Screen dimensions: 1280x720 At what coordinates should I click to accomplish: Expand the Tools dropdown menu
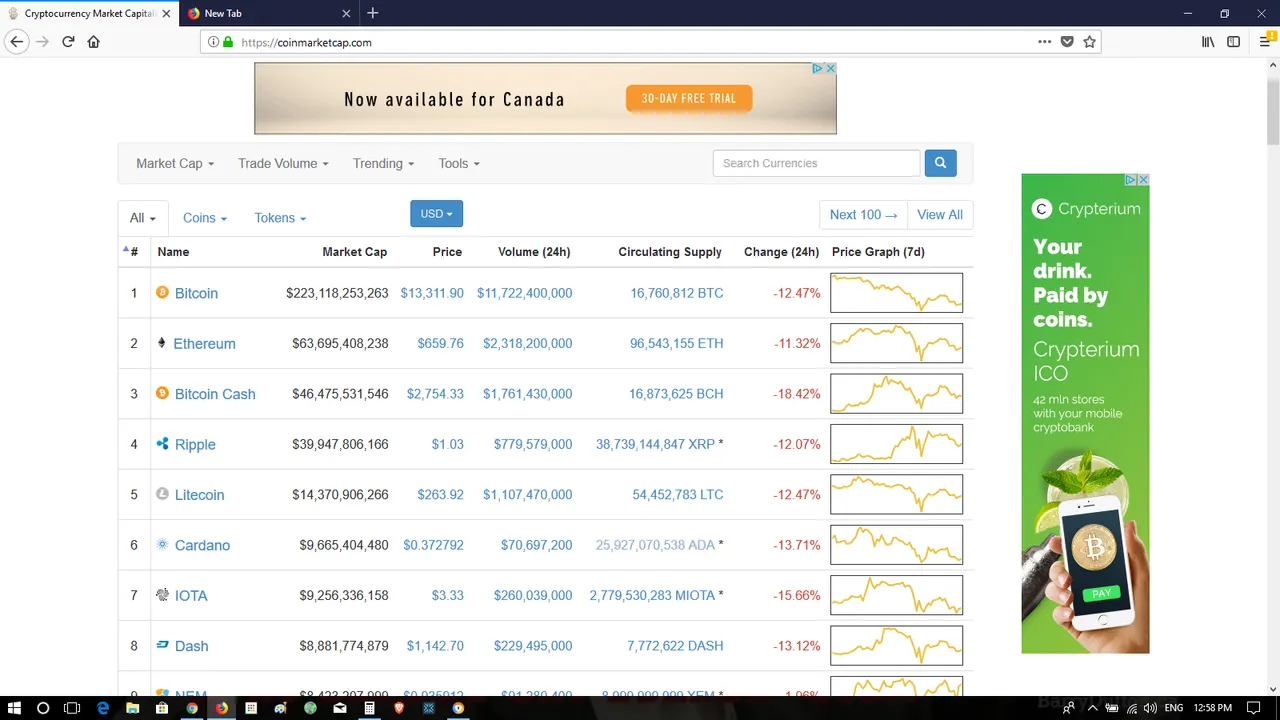pos(459,163)
